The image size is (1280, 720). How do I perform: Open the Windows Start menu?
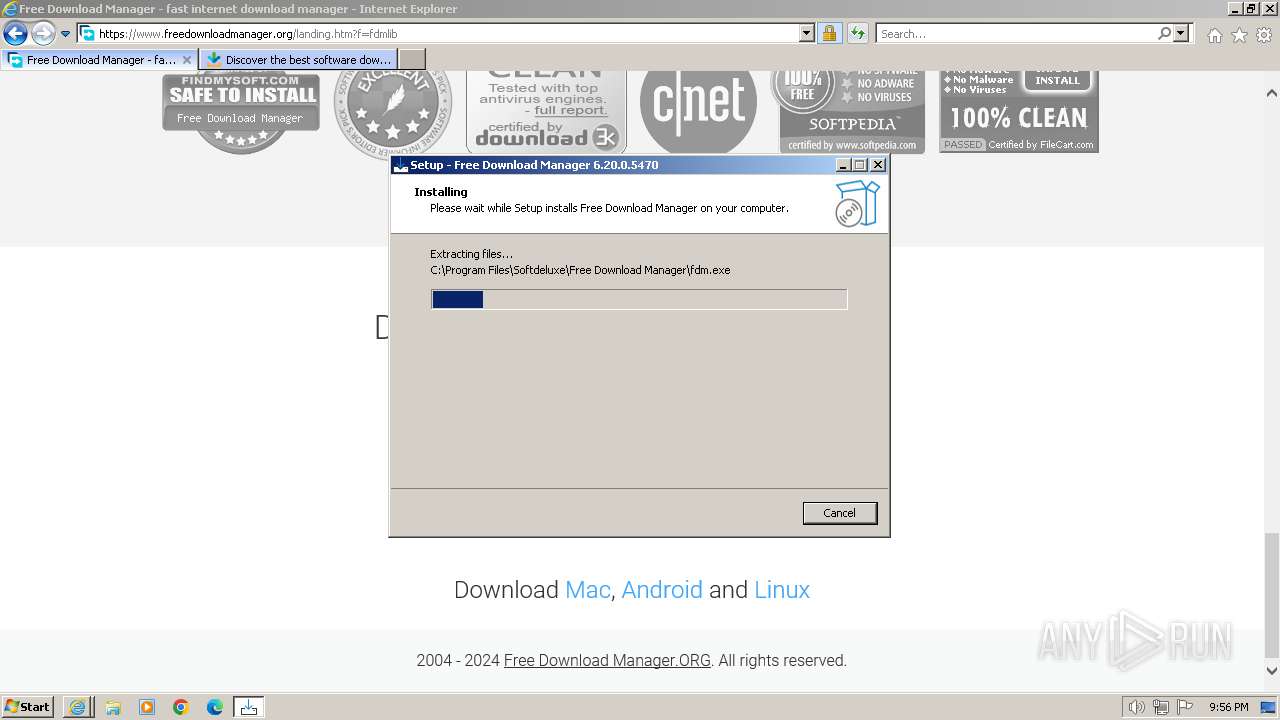28,707
